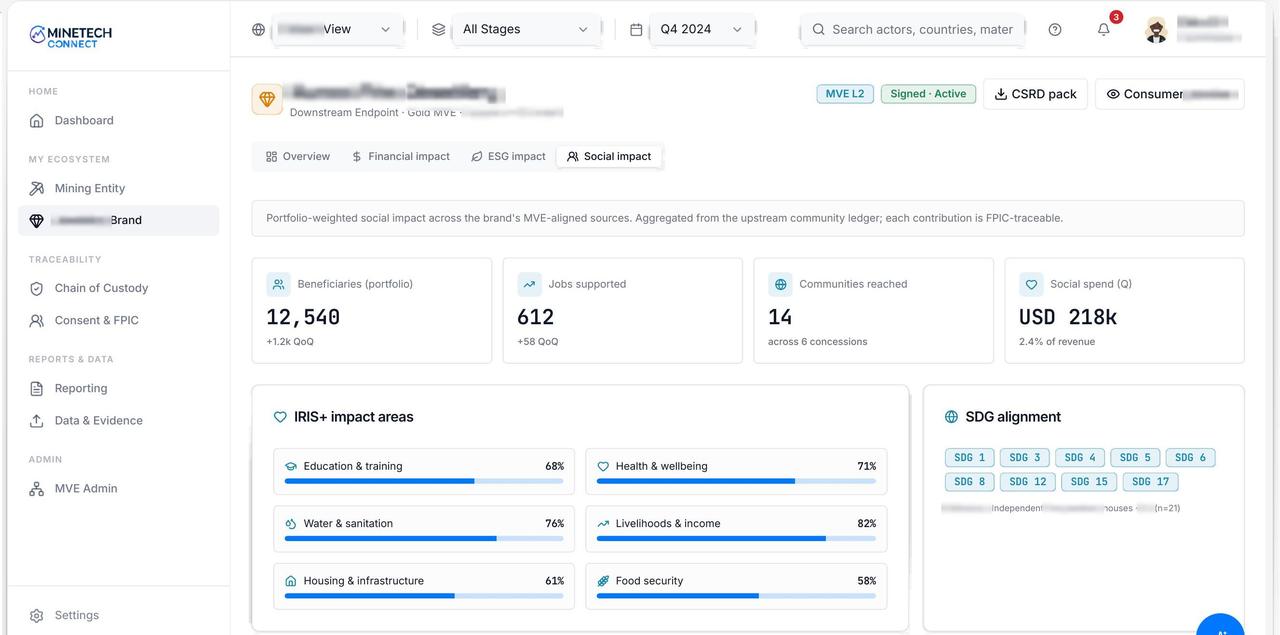1280x635 pixels.
Task: Open Settings gear in sidebar
Action: (37, 615)
